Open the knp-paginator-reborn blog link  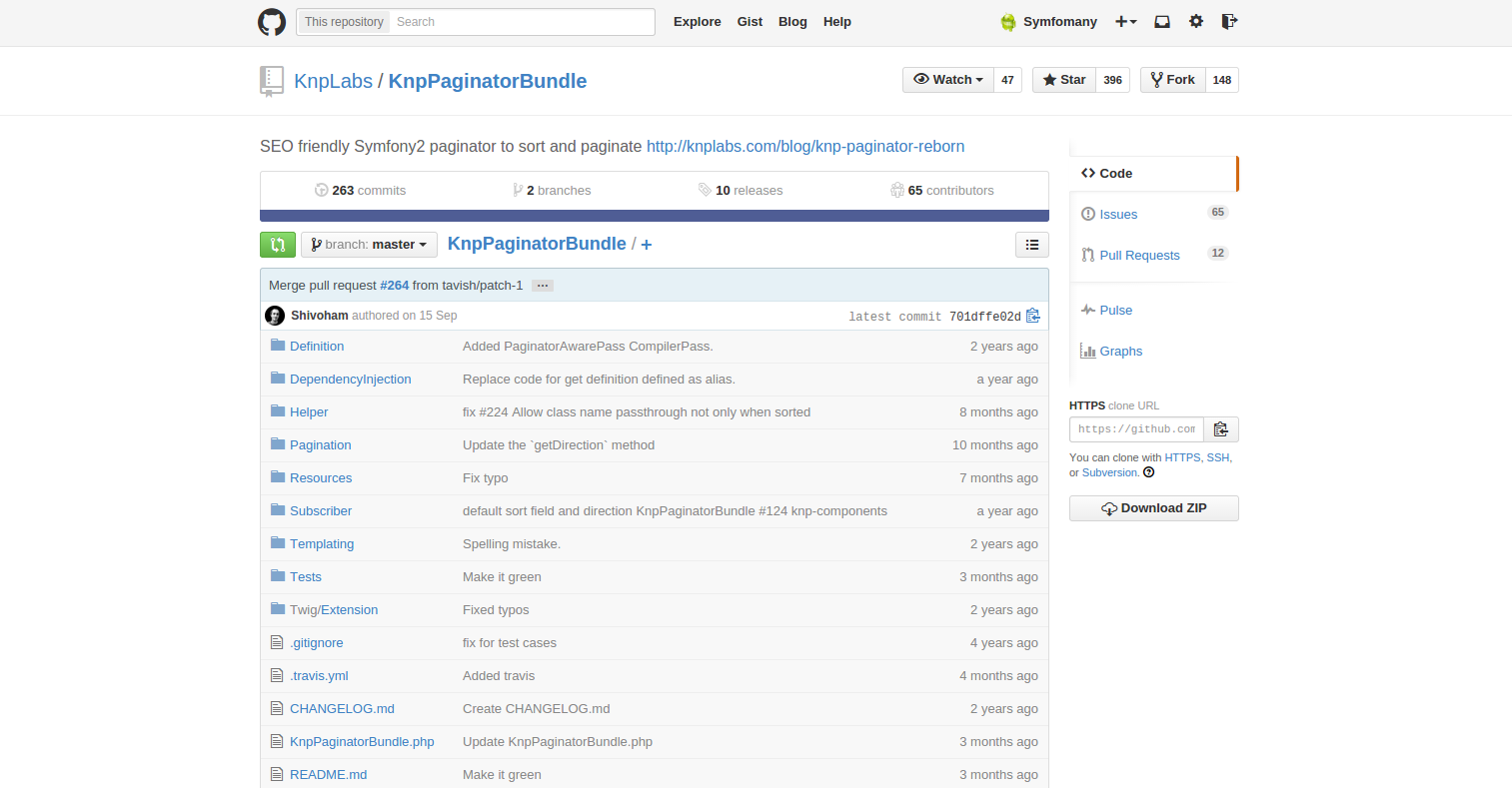[x=805, y=146]
